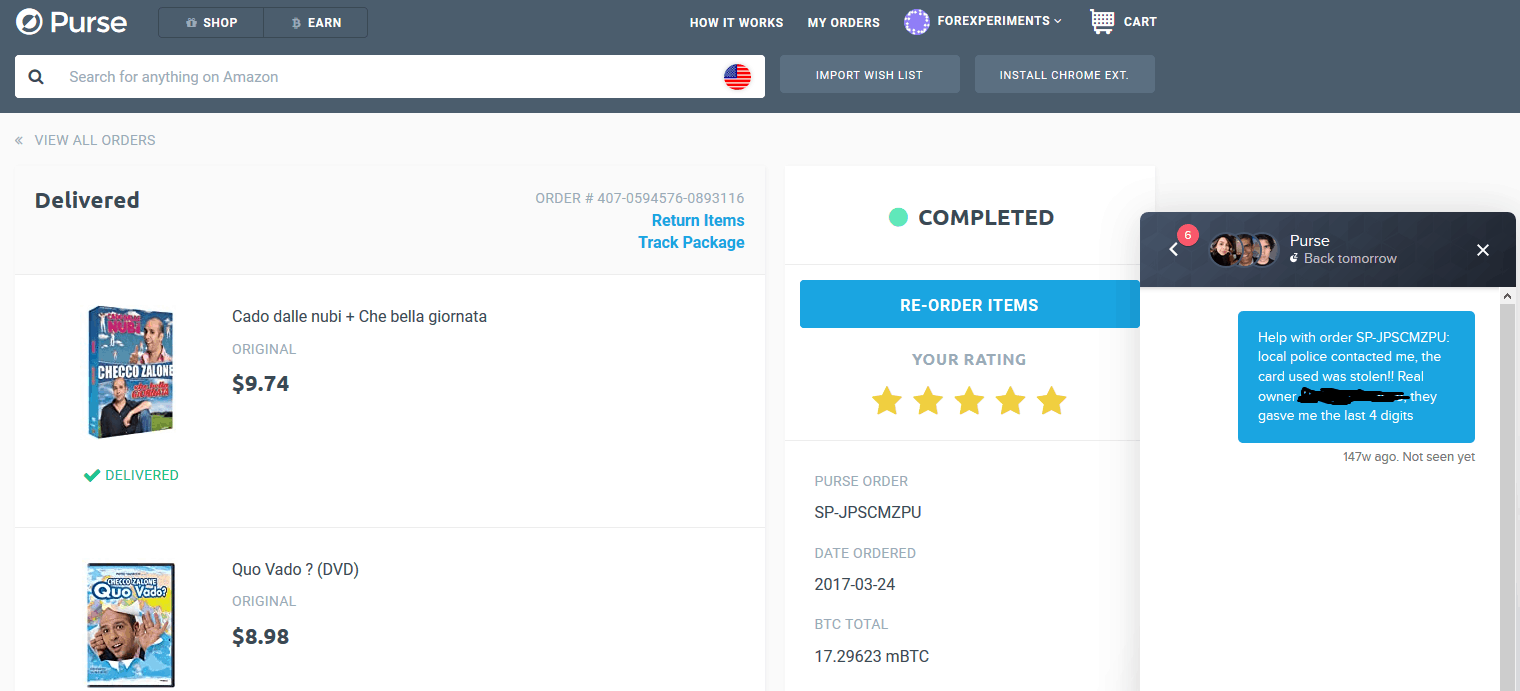
Task: Click the INSTALL CHROME EXT. button
Action: pos(1064,74)
